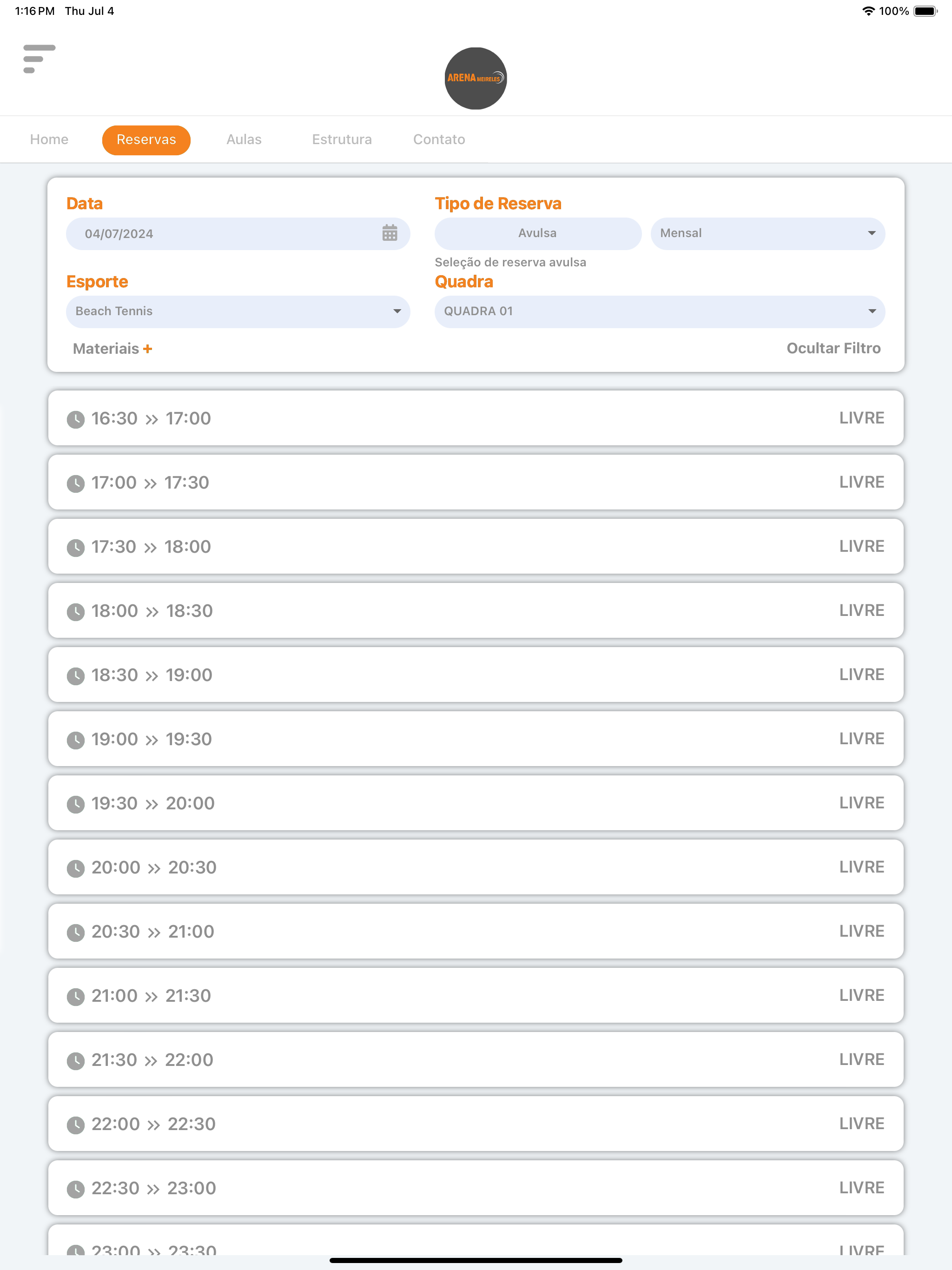Choose the 20:30 » 21:00 time slot
The width and height of the screenshot is (952, 1270).
476,931
